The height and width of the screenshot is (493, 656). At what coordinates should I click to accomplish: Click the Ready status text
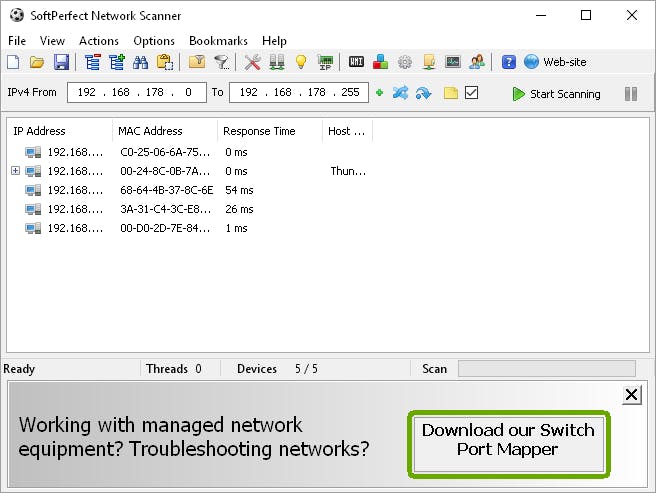click(19, 369)
